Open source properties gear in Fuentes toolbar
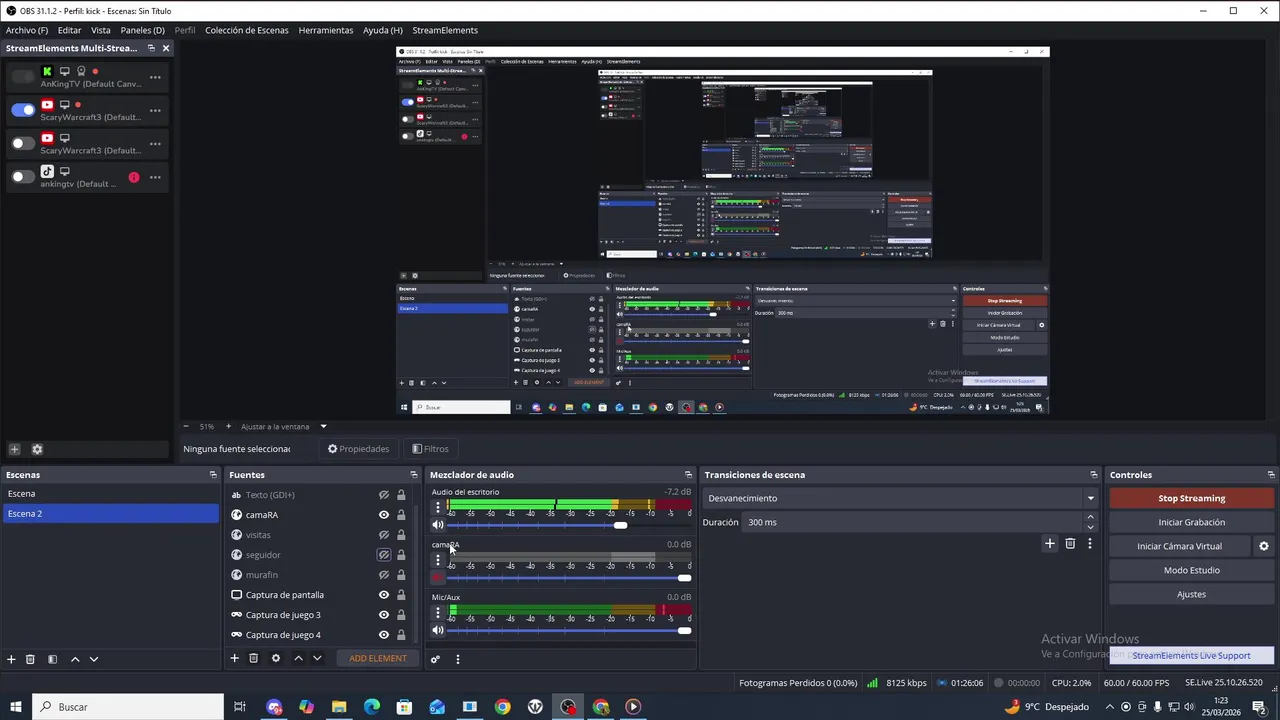 pyautogui.click(x=276, y=658)
